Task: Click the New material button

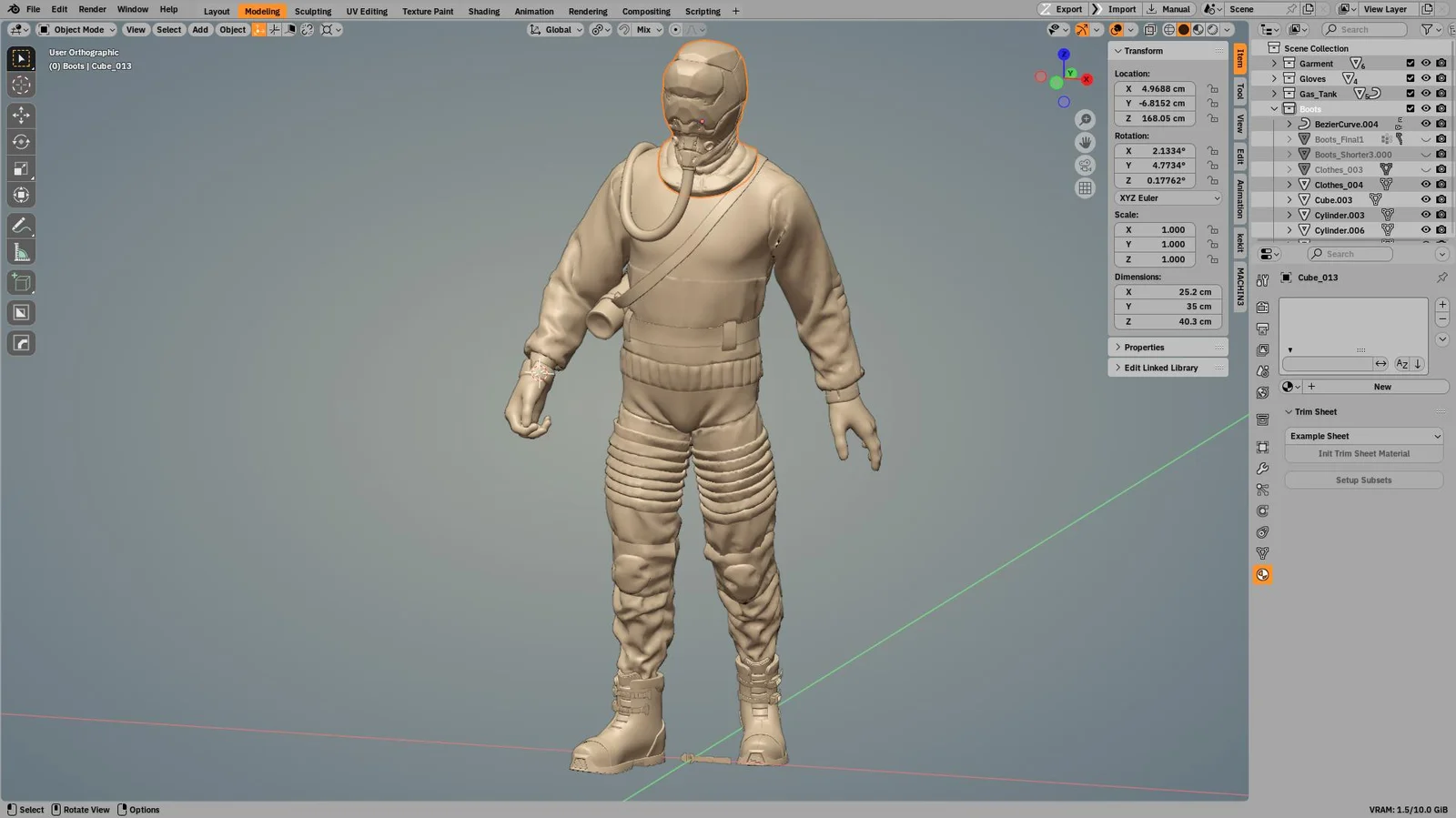Action: (x=1381, y=387)
